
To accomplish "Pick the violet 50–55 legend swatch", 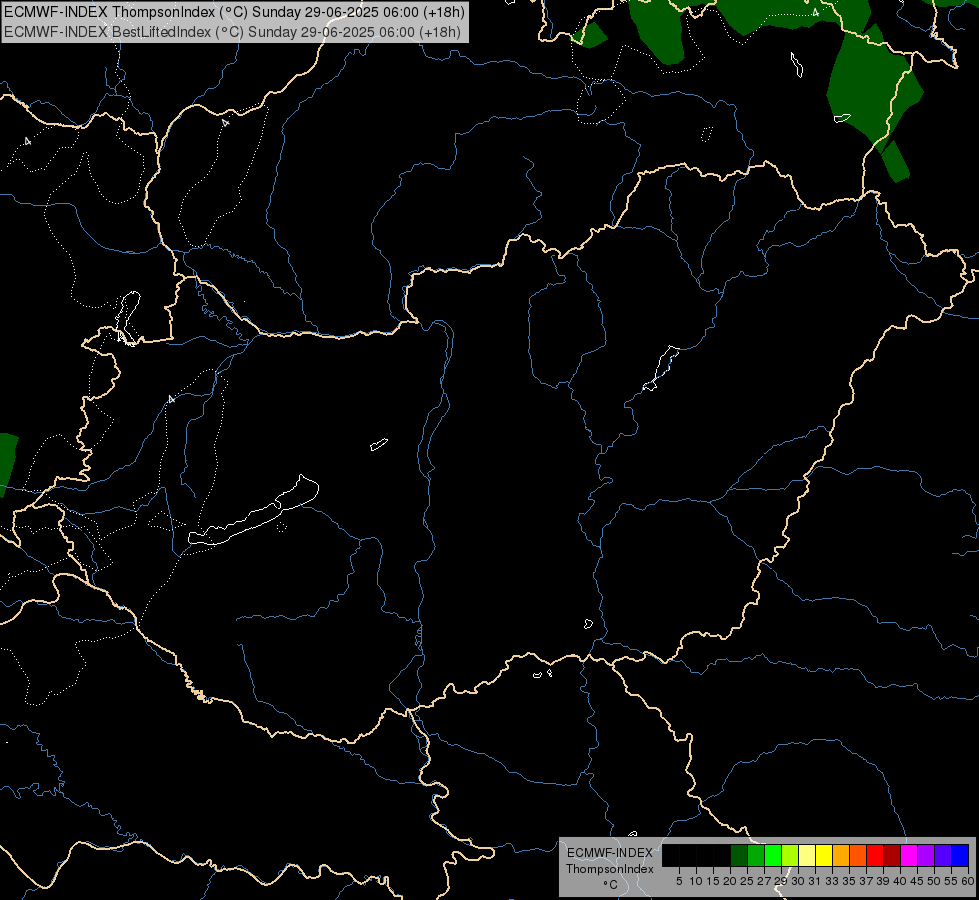I will tap(943, 855).
